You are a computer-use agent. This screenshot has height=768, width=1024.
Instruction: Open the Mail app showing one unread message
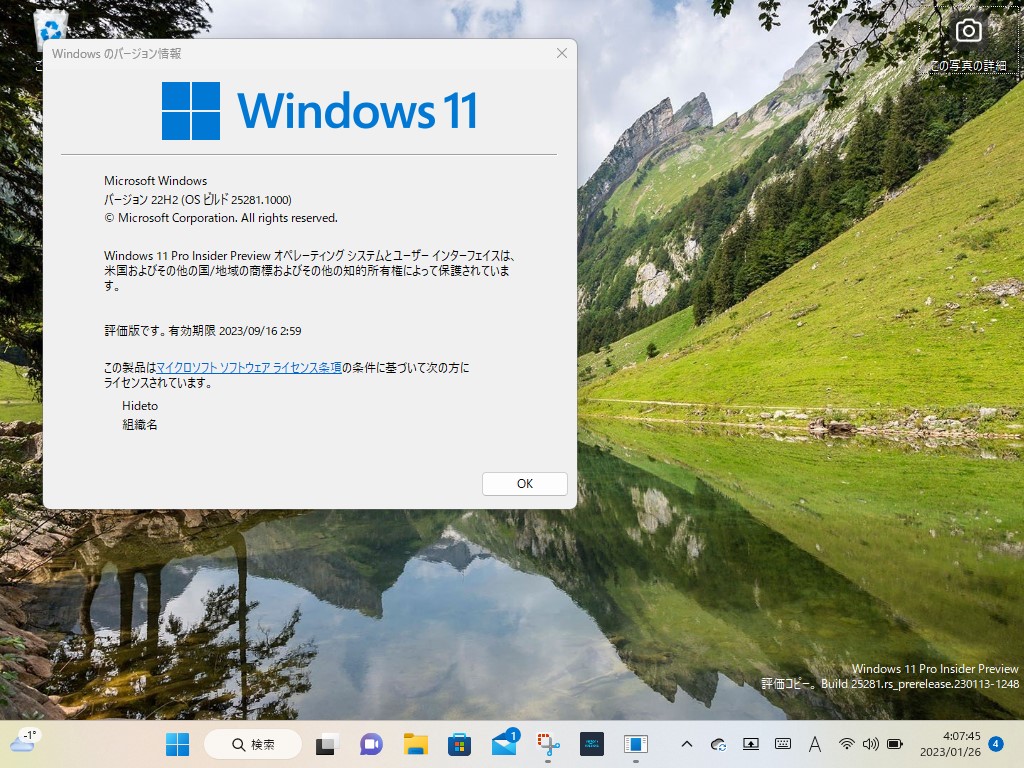(x=504, y=744)
